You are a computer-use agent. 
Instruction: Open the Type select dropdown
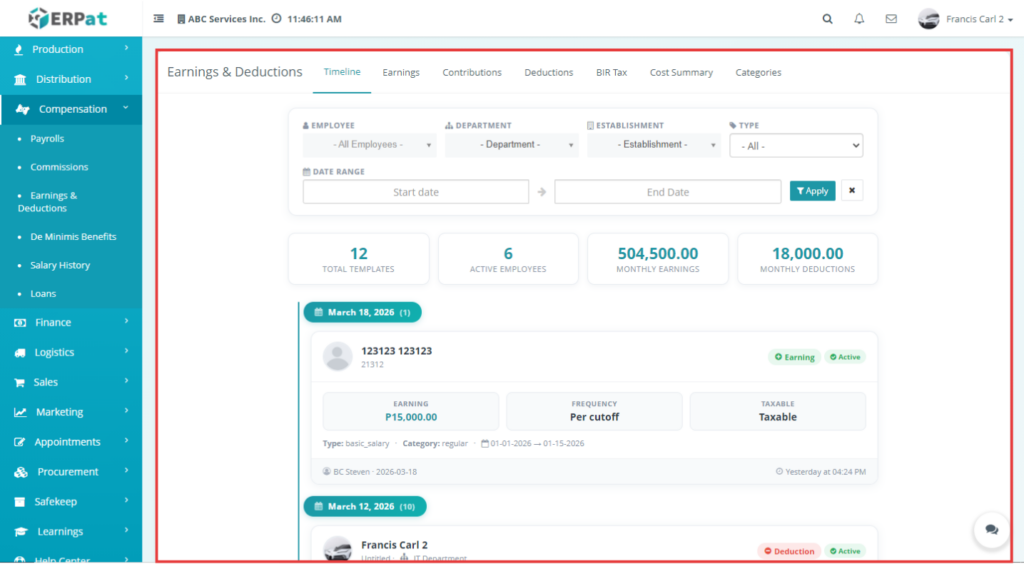(795, 146)
